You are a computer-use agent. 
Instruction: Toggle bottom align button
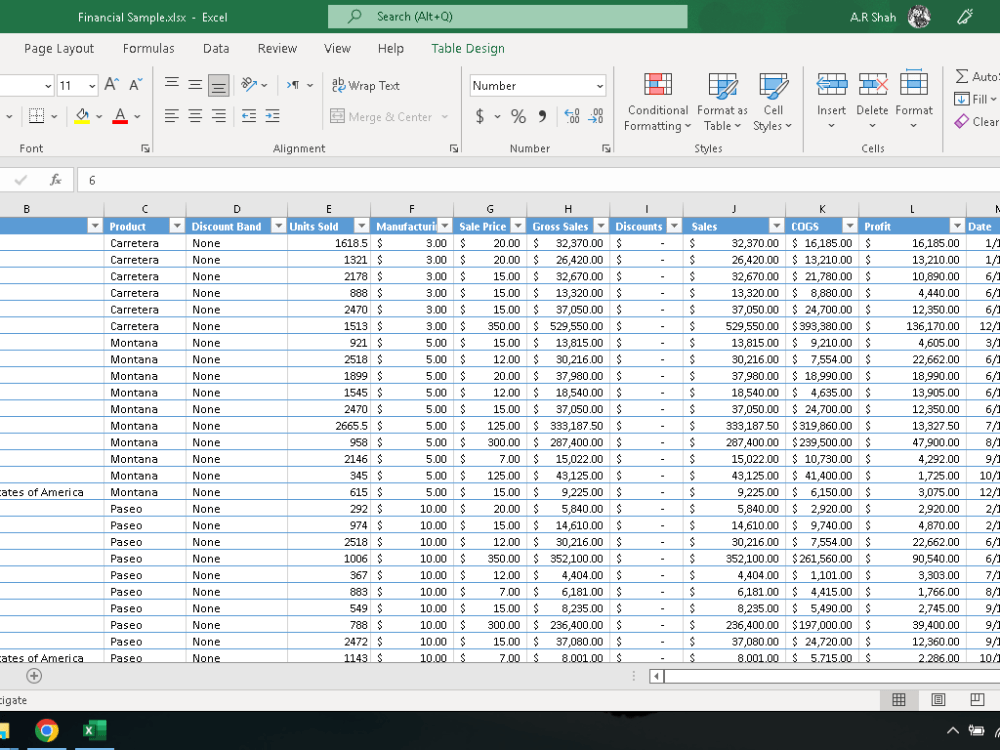pos(219,85)
